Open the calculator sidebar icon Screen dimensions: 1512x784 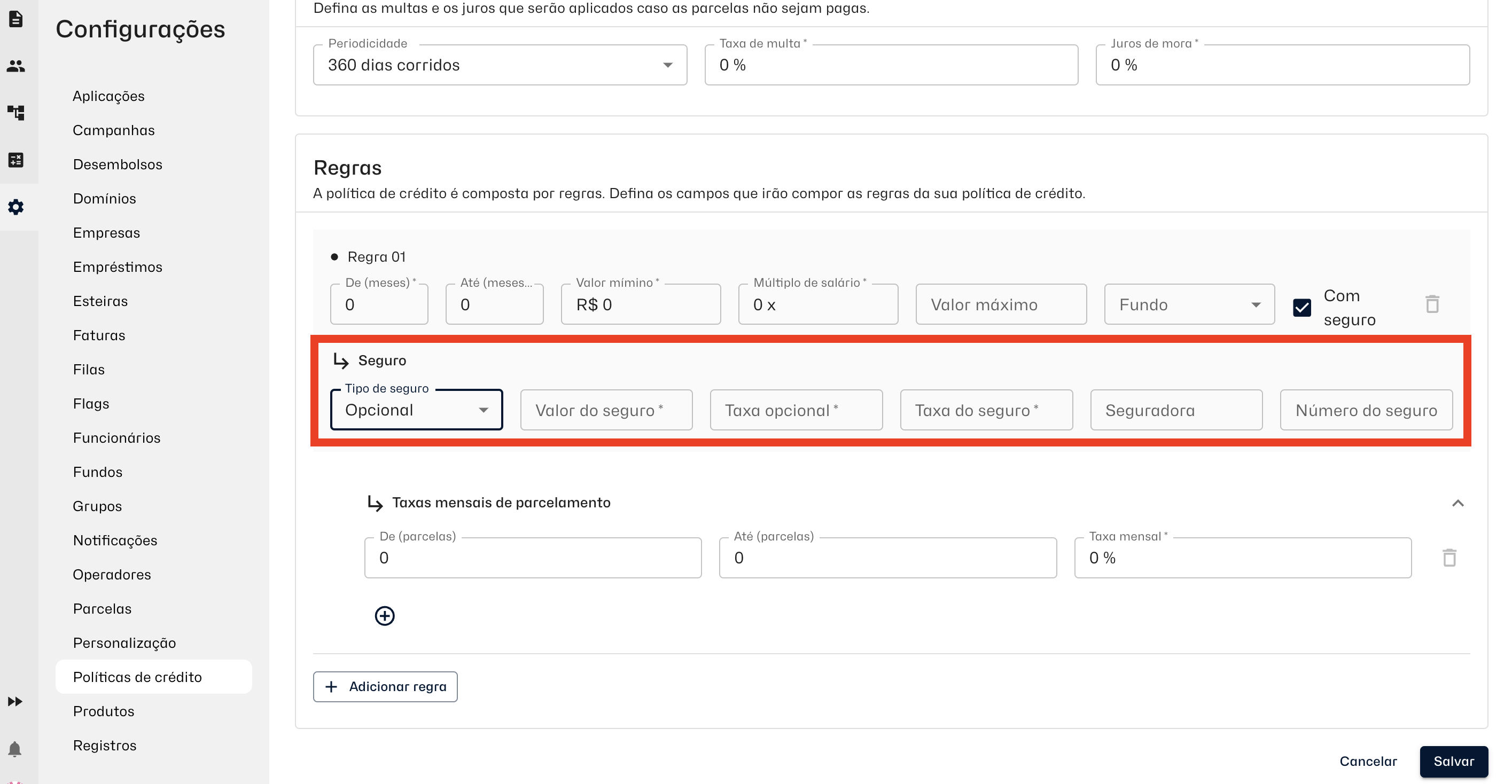point(16,160)
